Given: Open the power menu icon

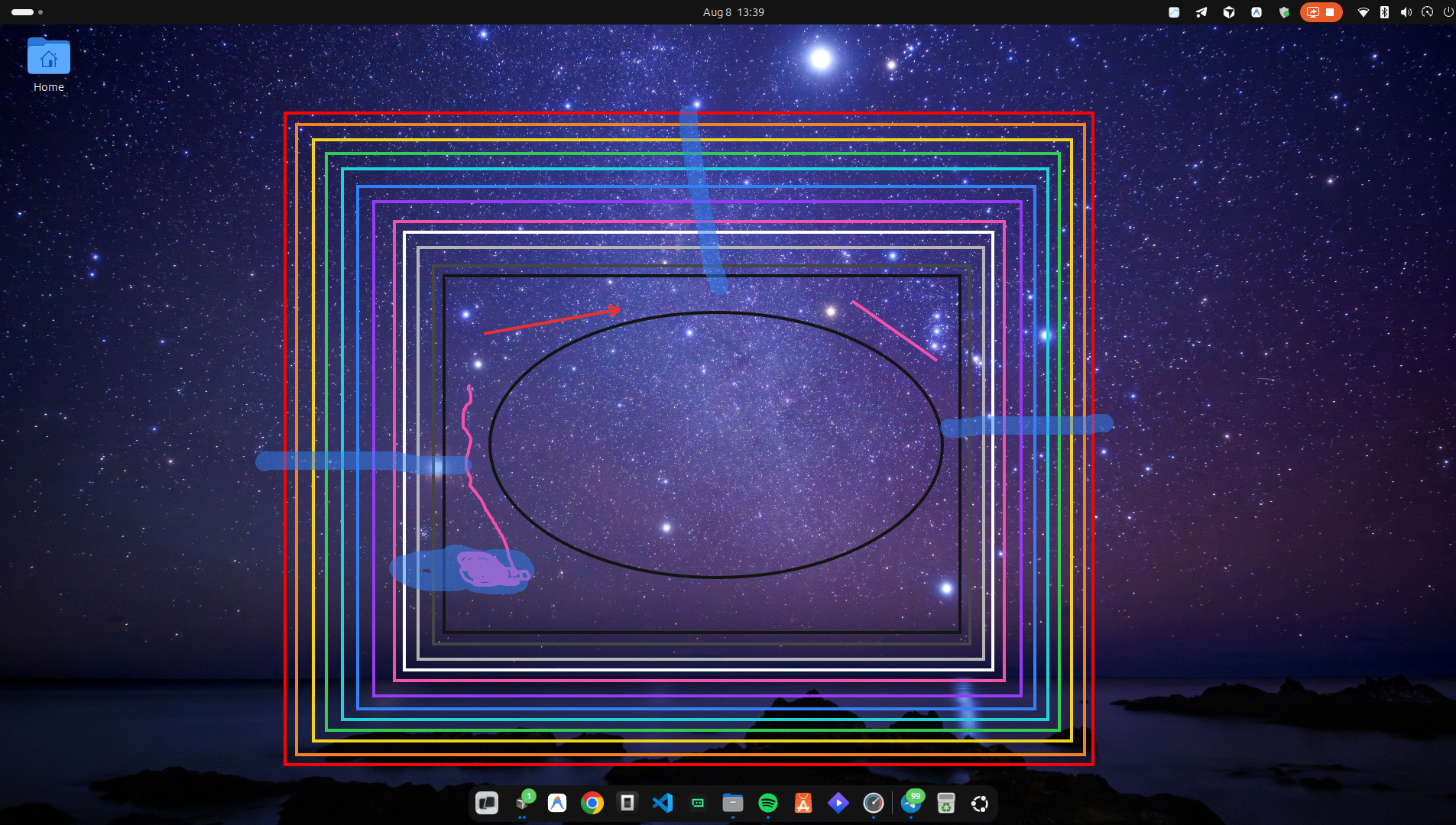Looking at the screenshot, I should point(1448,12).
